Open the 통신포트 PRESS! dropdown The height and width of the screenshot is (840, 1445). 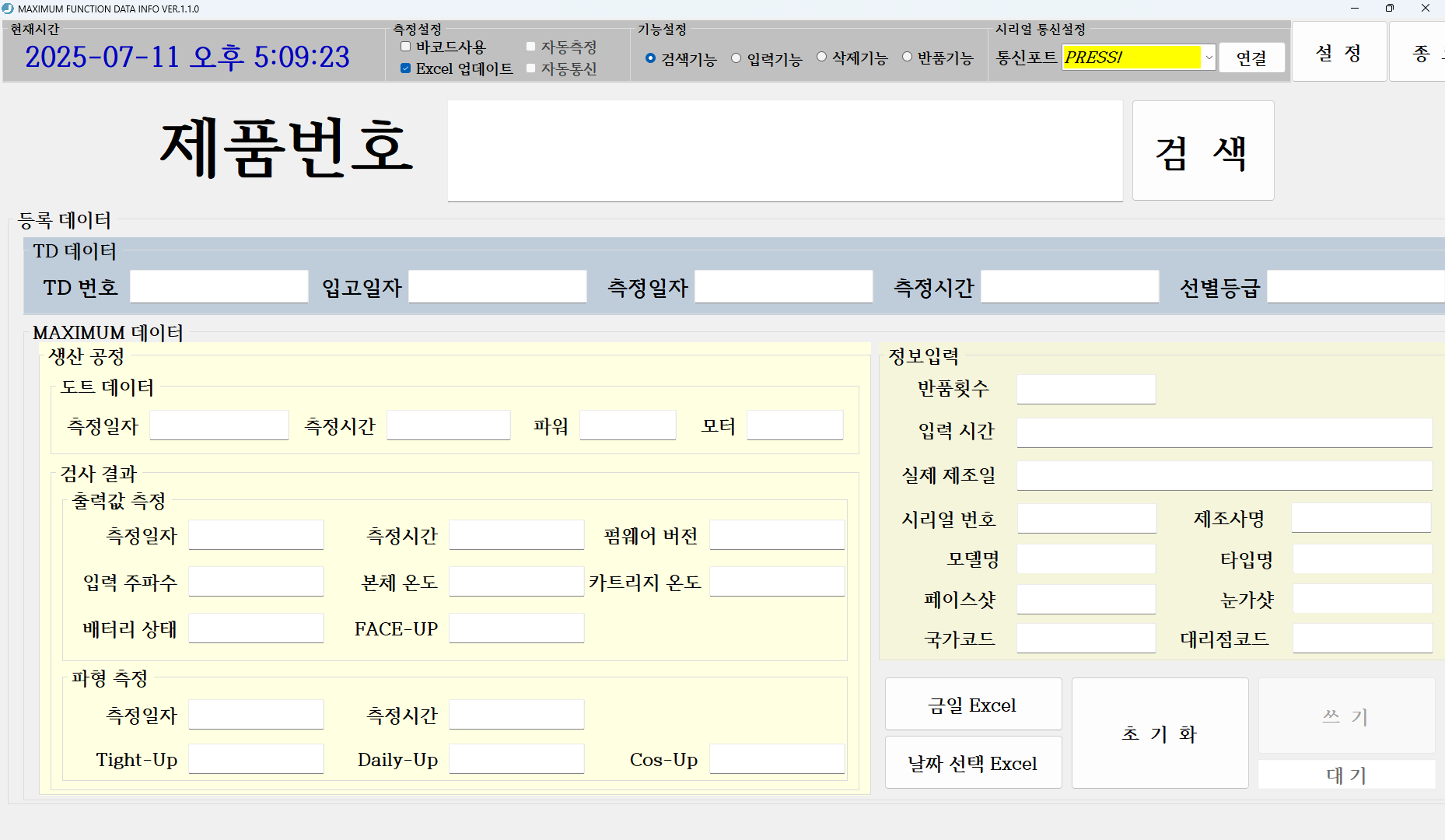tap(1209, 58)
